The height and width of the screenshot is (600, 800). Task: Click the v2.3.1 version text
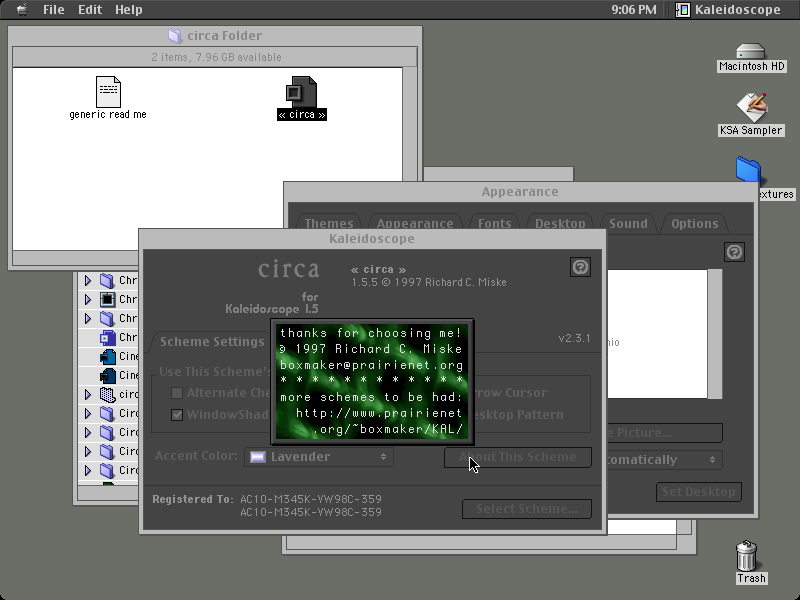[x=574, y=338]
